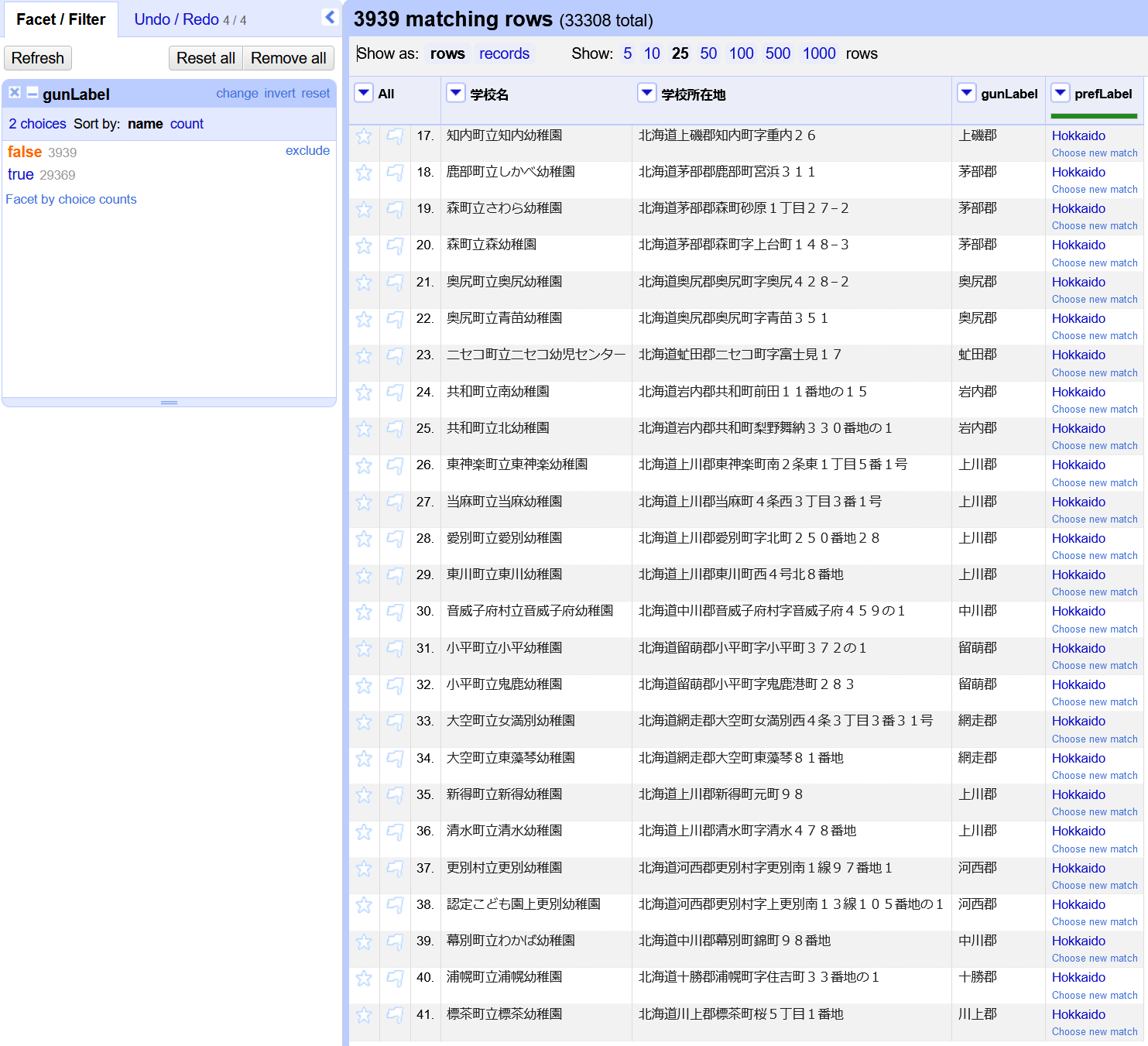1148x1046 pixels.
Task: Show 10 rows per page
Action: 652,53
